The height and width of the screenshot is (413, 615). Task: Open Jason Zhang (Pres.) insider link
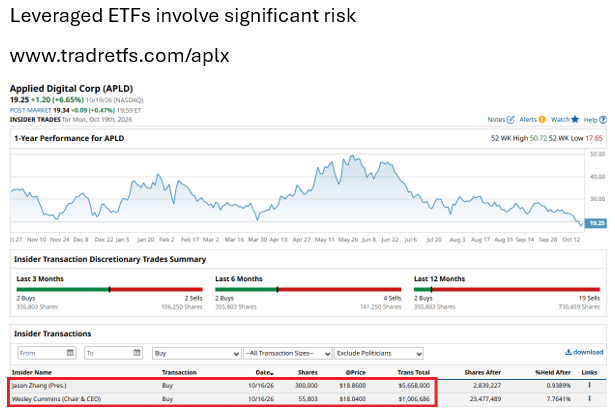tap(39, 386)
